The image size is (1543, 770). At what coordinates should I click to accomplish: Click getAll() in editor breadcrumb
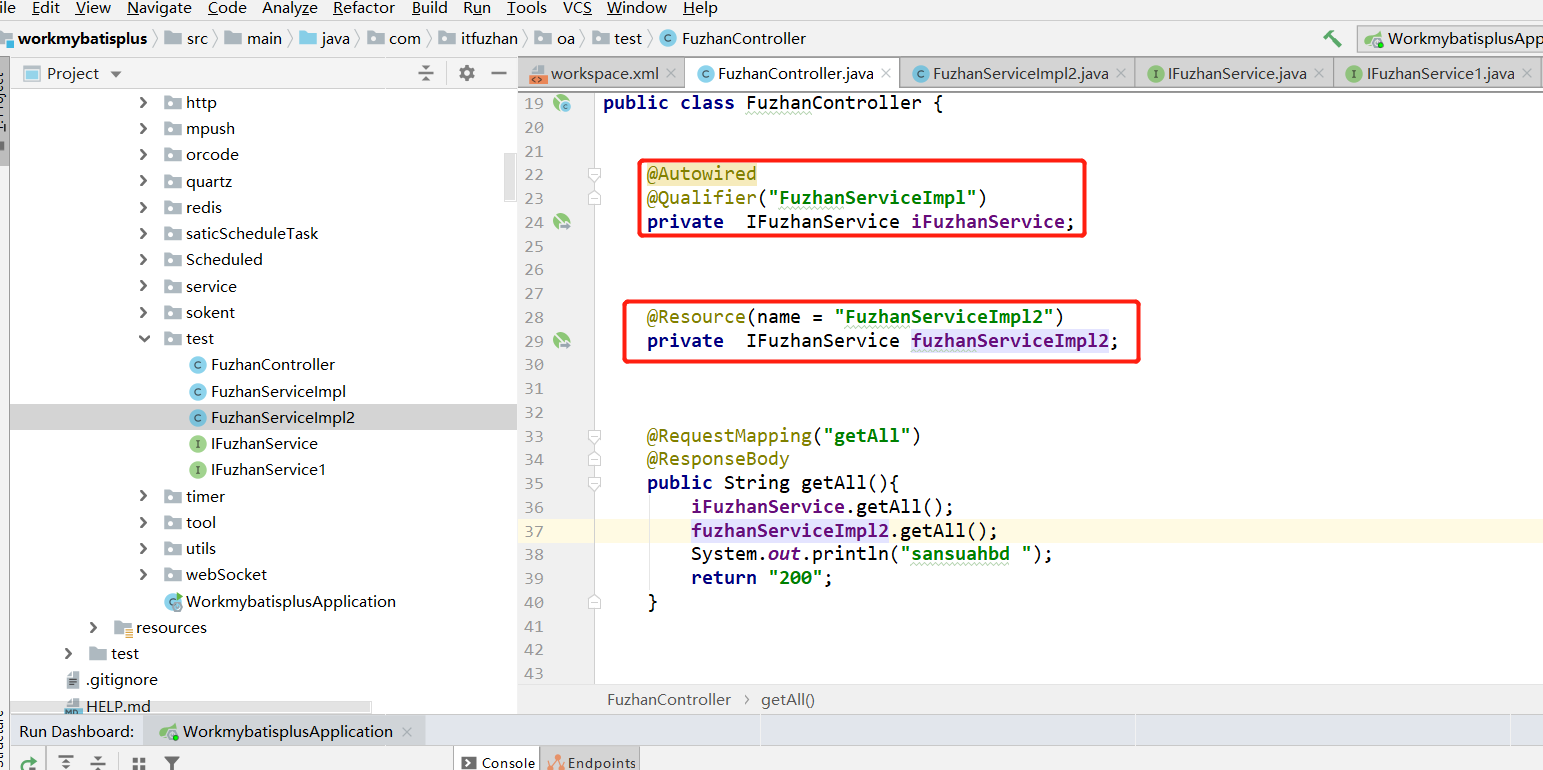pyautogui.click(x=788, y=699)
